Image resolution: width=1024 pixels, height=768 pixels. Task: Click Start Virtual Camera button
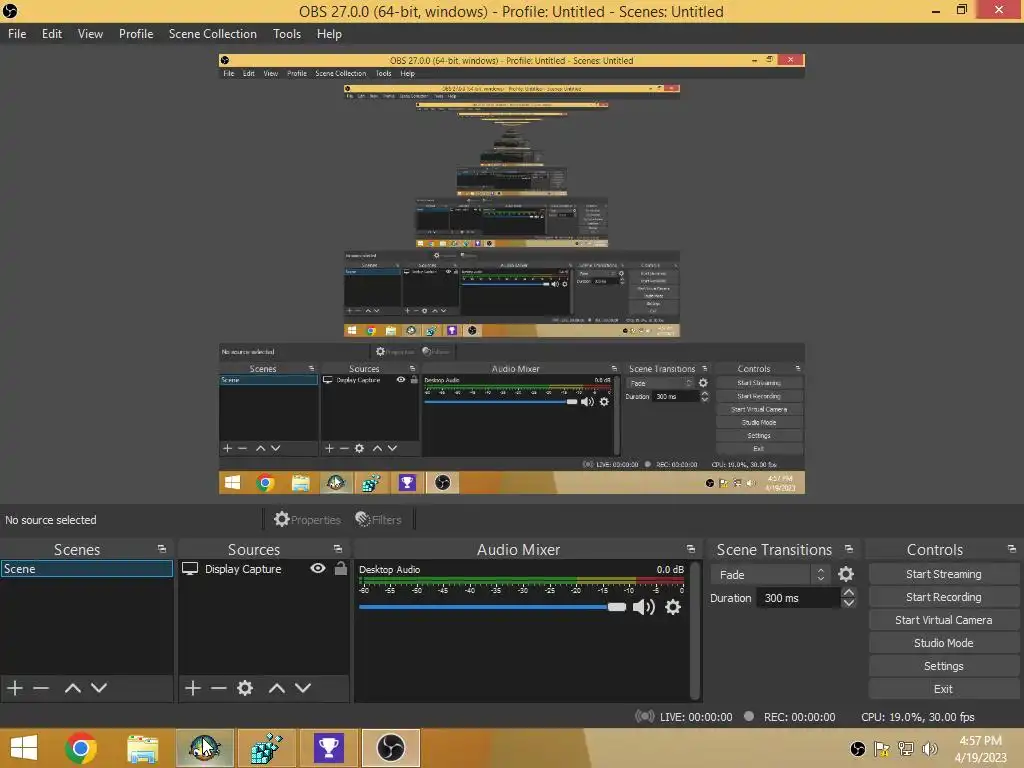[x=943, y=620]
